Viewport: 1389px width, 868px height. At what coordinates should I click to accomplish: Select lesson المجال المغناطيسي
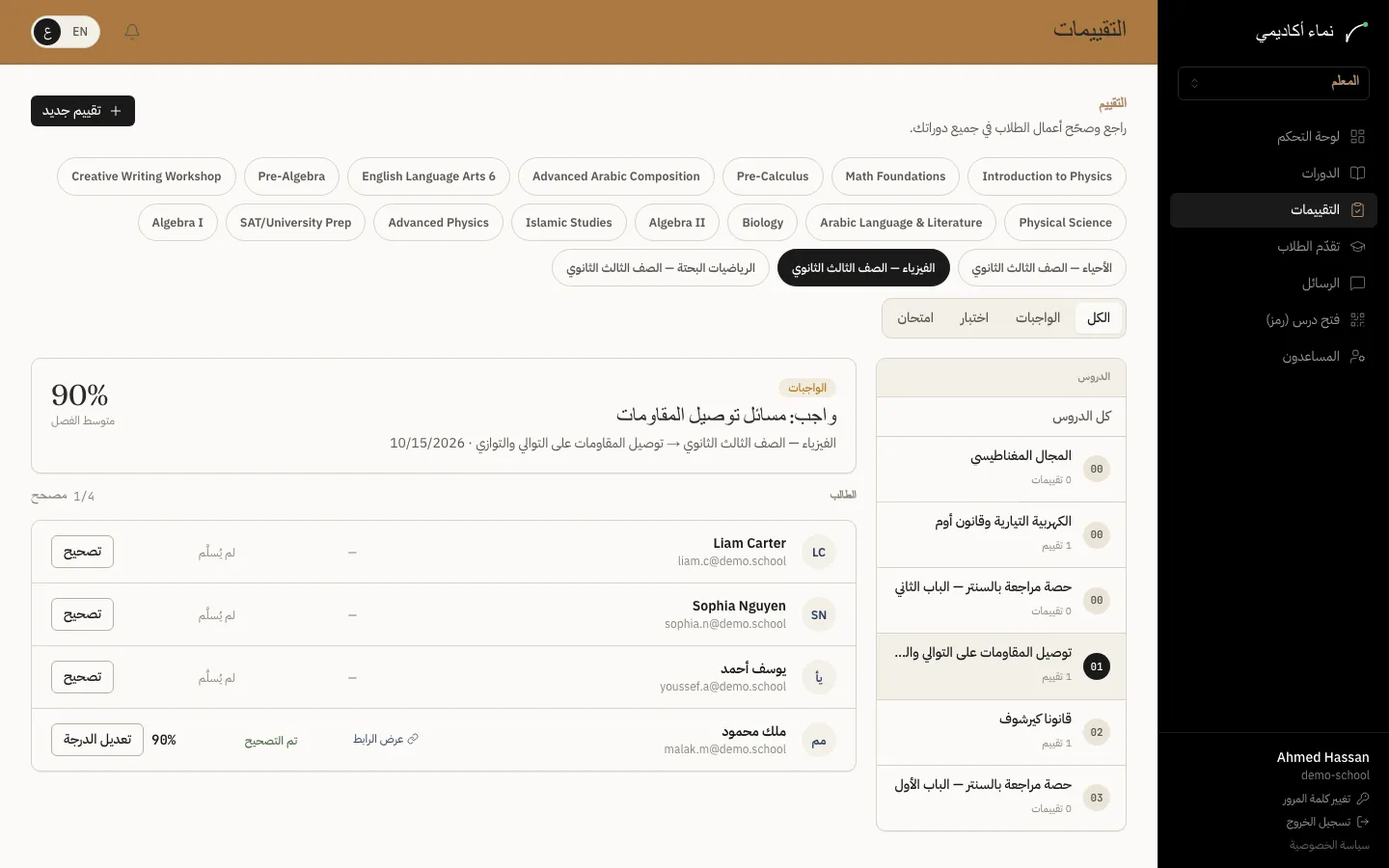[1001, 469]
